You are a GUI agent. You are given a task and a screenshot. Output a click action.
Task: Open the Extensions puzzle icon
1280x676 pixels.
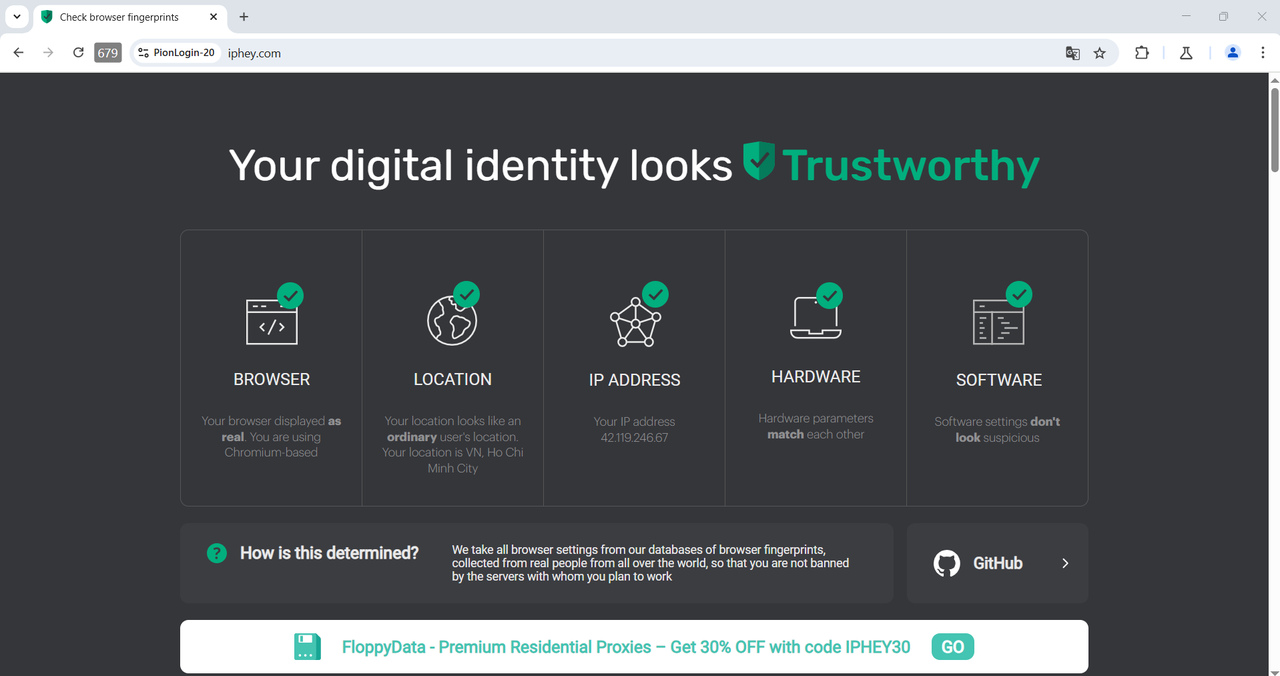(1142, 53)
